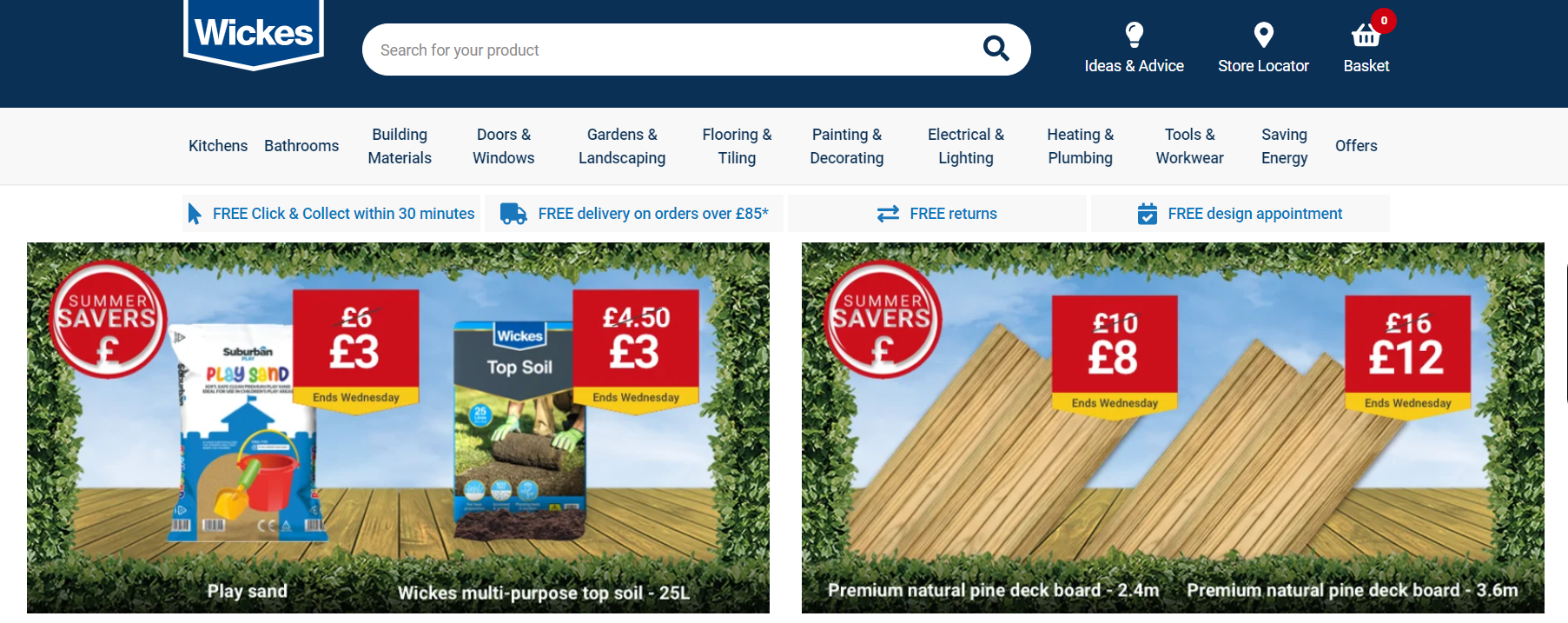Click the magnifying glass search icon
The height and width of the screenshot is (623, 1568).
(x=996, y=49)
